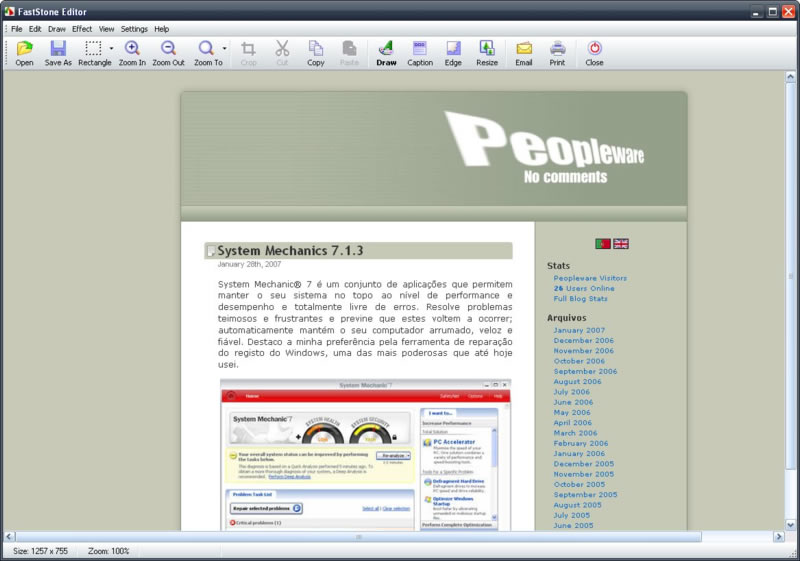Click the UK flag in the image
The height and width of the screenshot is (561, 800).
pos(621,244)
